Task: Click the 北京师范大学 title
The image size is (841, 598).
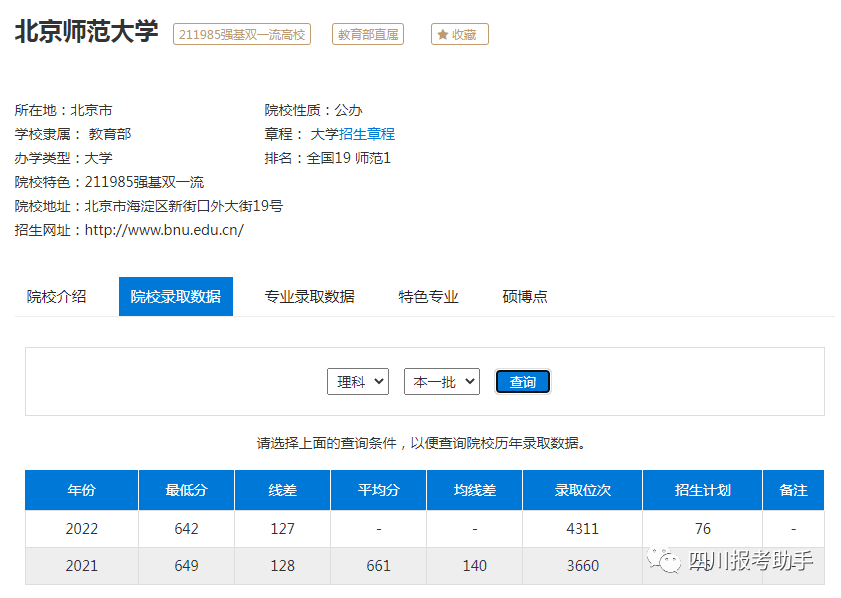Action: pos(86,31)
